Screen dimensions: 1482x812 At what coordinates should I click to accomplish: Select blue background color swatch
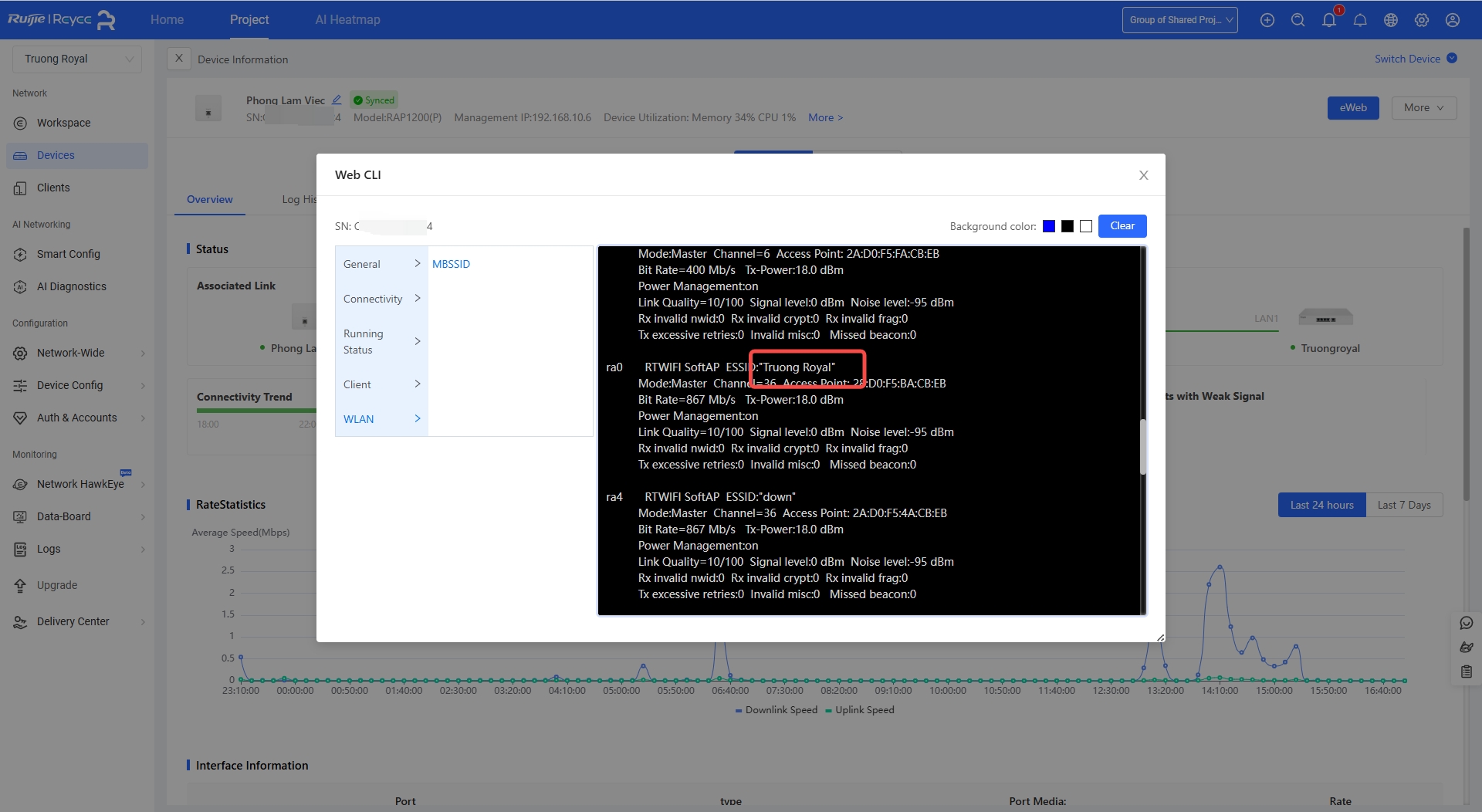pos(1048,226)
